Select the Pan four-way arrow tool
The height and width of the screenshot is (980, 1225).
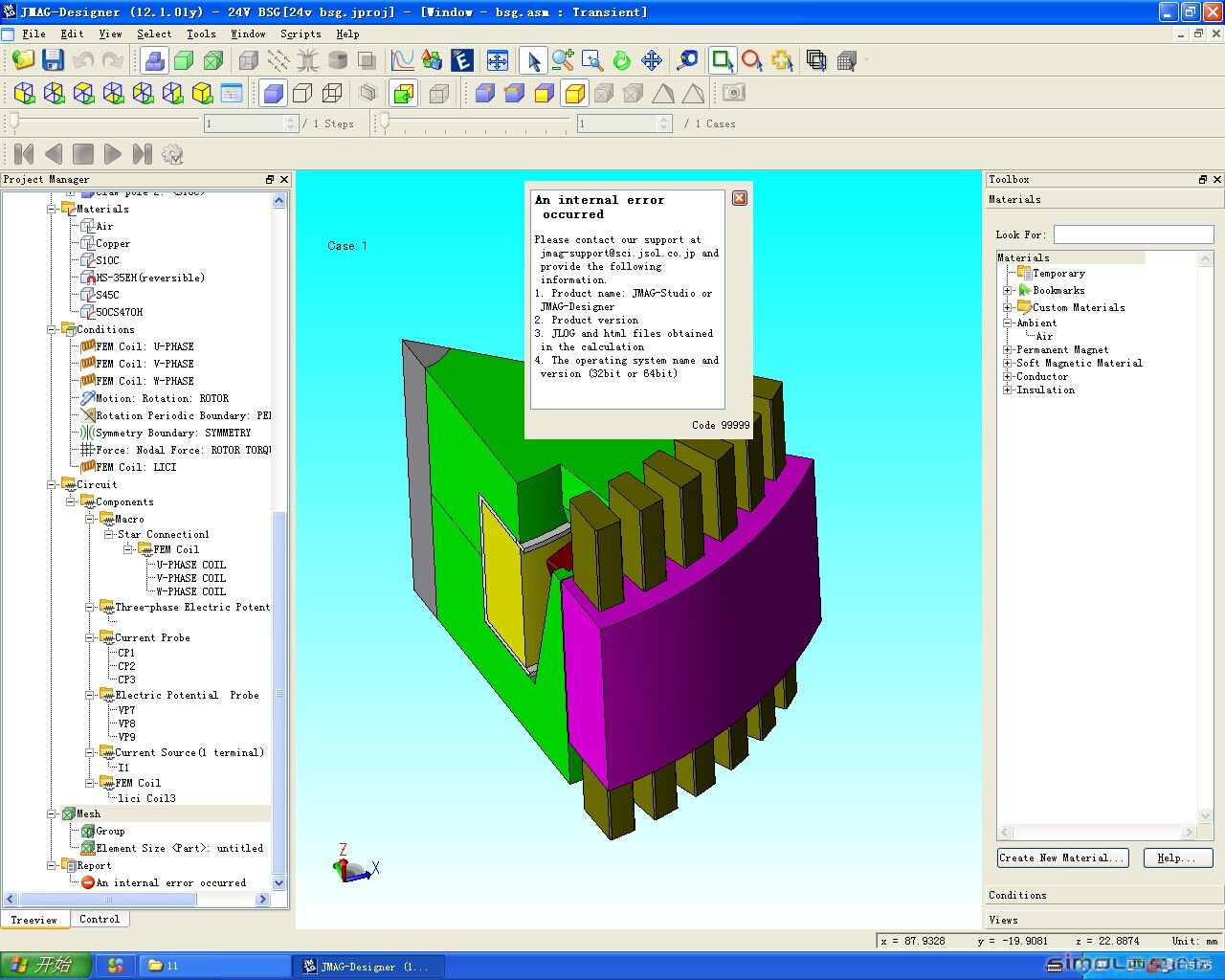(x=652, y=60)
